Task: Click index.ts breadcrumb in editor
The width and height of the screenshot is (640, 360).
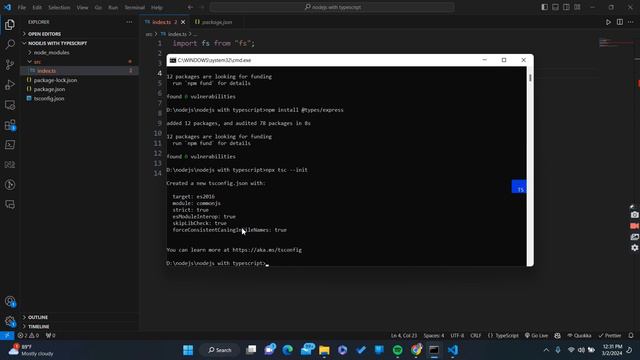Action: coord(177,34)
